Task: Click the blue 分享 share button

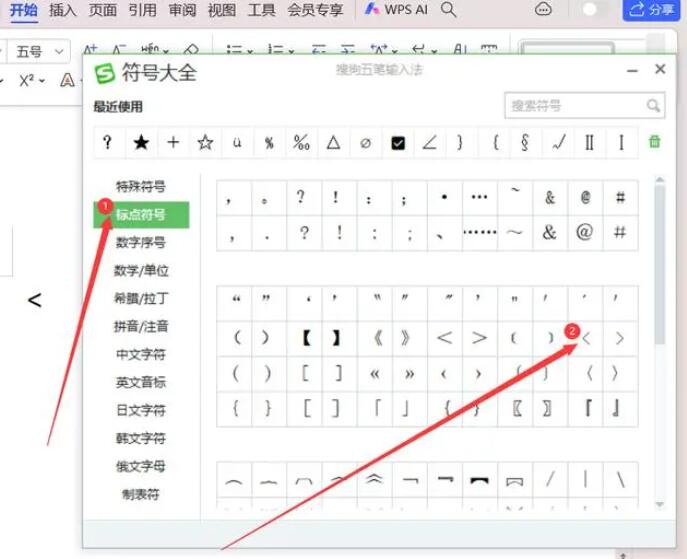Action: click(650, 10)
